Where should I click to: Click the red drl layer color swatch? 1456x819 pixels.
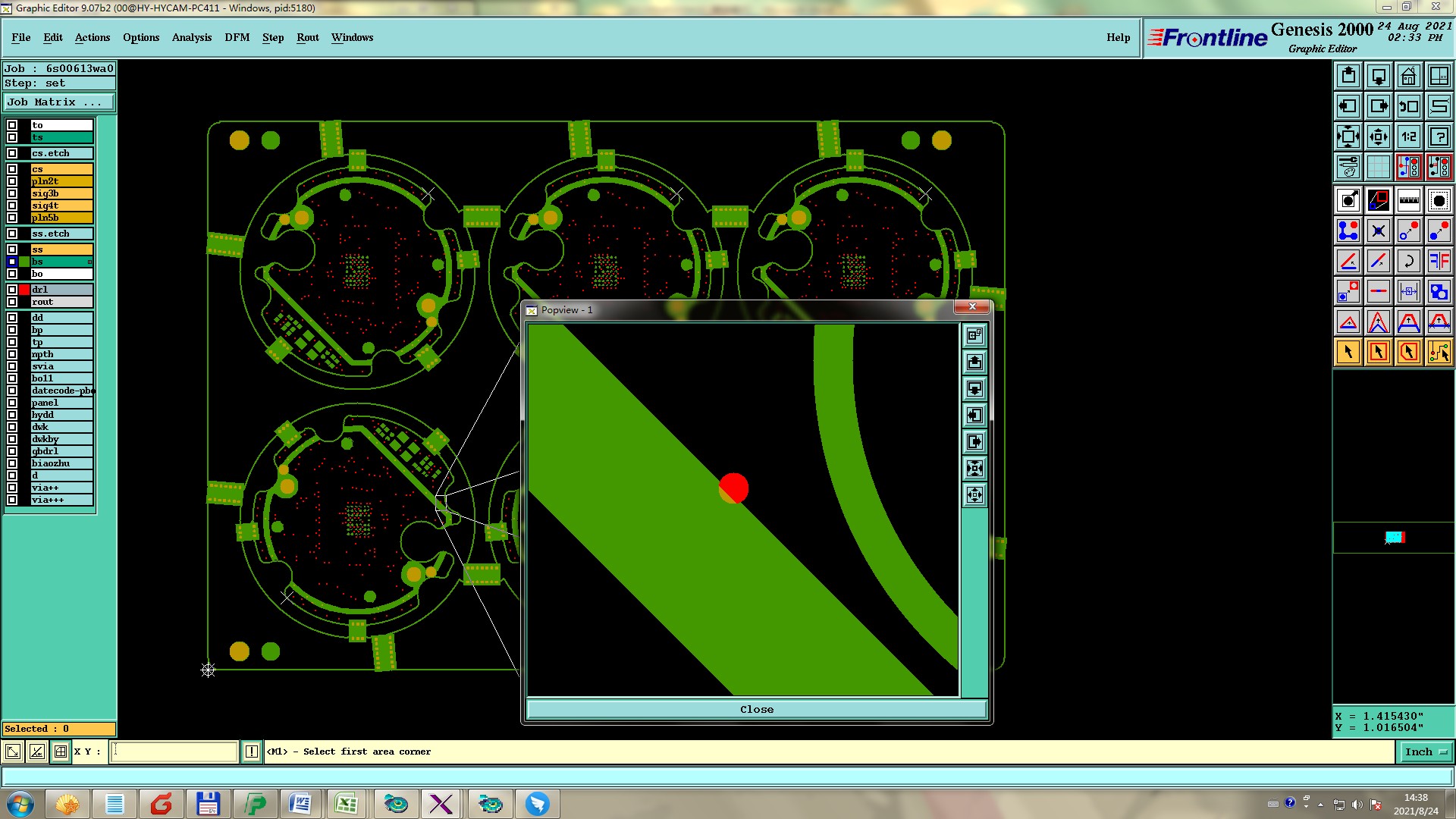pyautogui.click(x=24, y=290)
